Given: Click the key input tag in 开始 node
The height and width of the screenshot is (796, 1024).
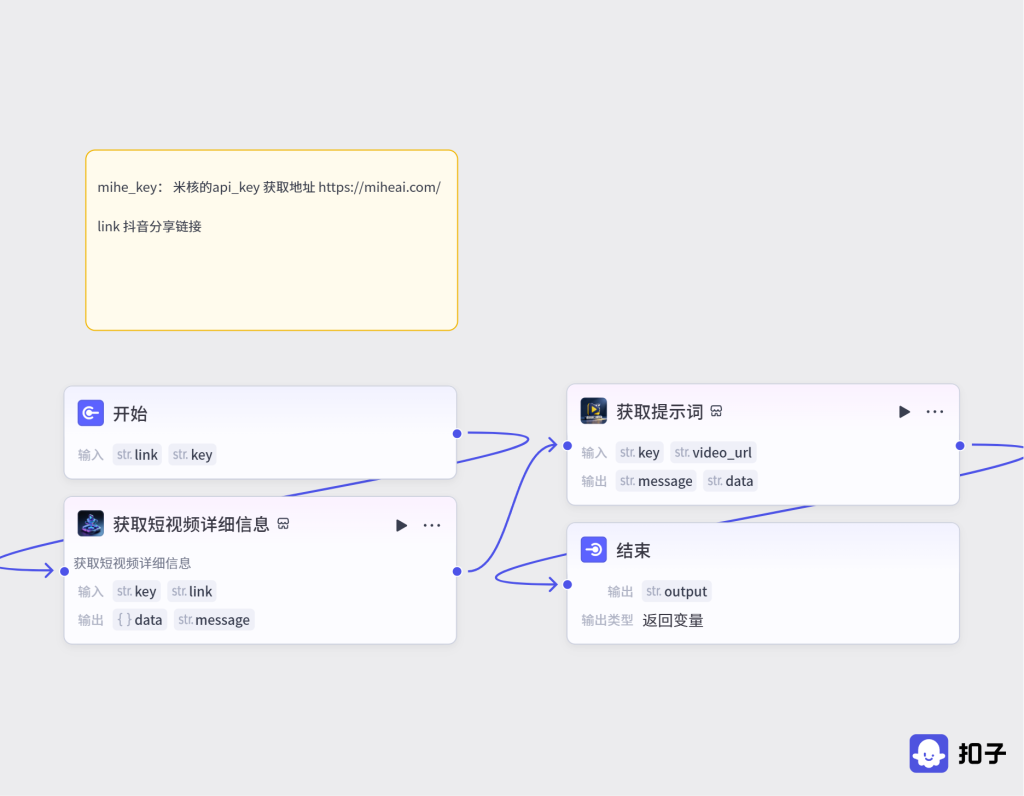Looking at the screenshot, I should click(192, 454).
